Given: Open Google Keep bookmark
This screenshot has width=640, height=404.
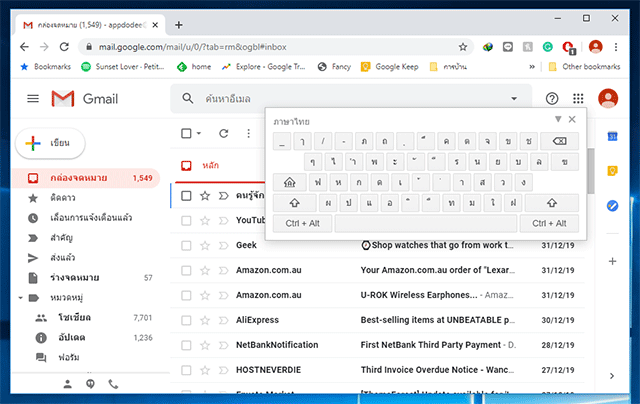Looking at the screenshot, I should click(x=390, y=67).
